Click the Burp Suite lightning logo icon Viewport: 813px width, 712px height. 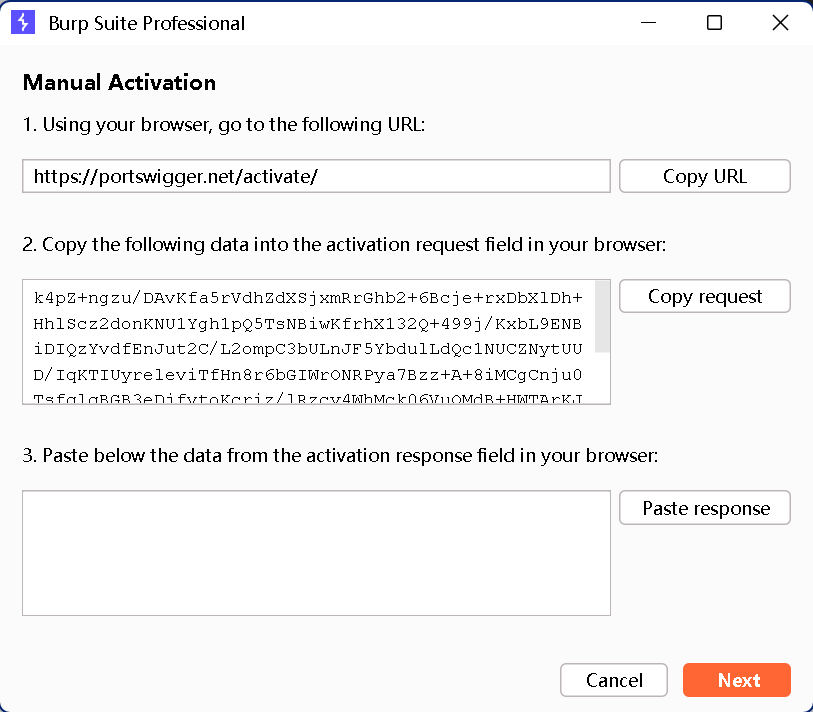point(23,23)
